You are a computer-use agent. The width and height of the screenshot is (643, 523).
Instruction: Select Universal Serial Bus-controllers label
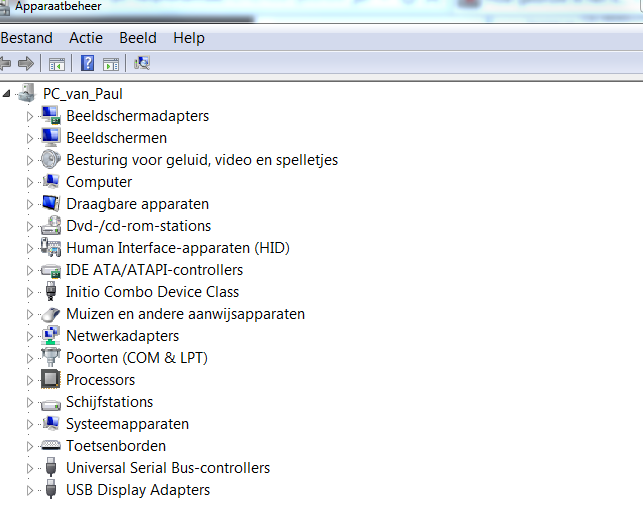[168, 468]
